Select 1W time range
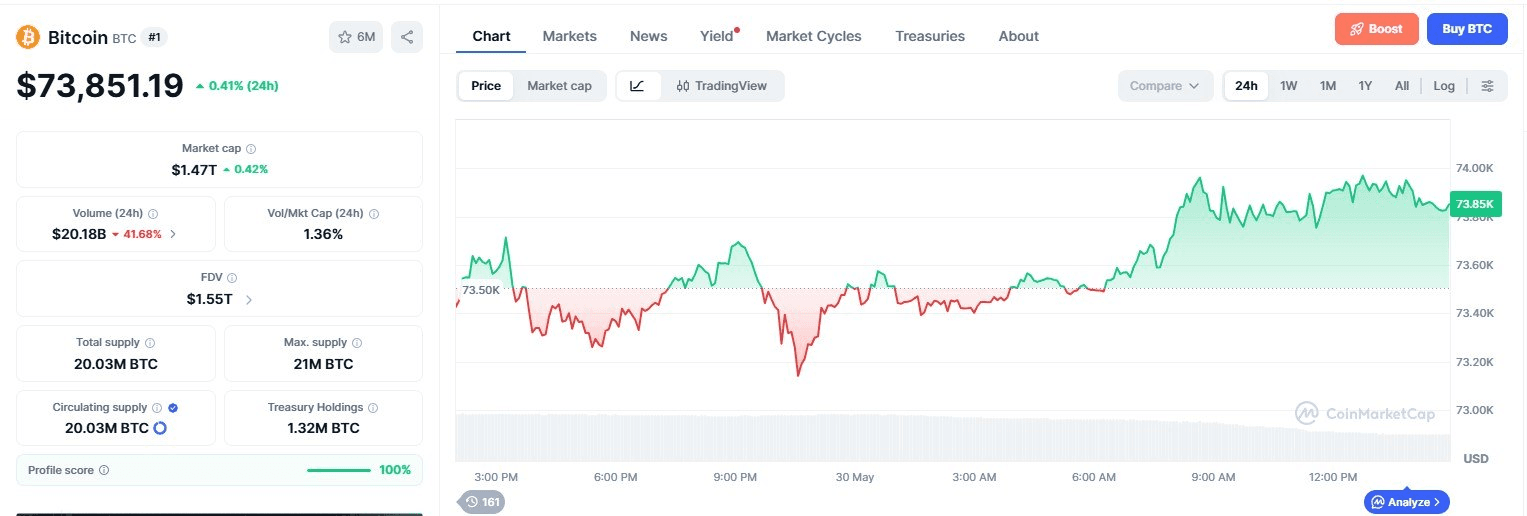Image resolution: width=1527 pixels, height=516 pixels. tap(1288, 86)
